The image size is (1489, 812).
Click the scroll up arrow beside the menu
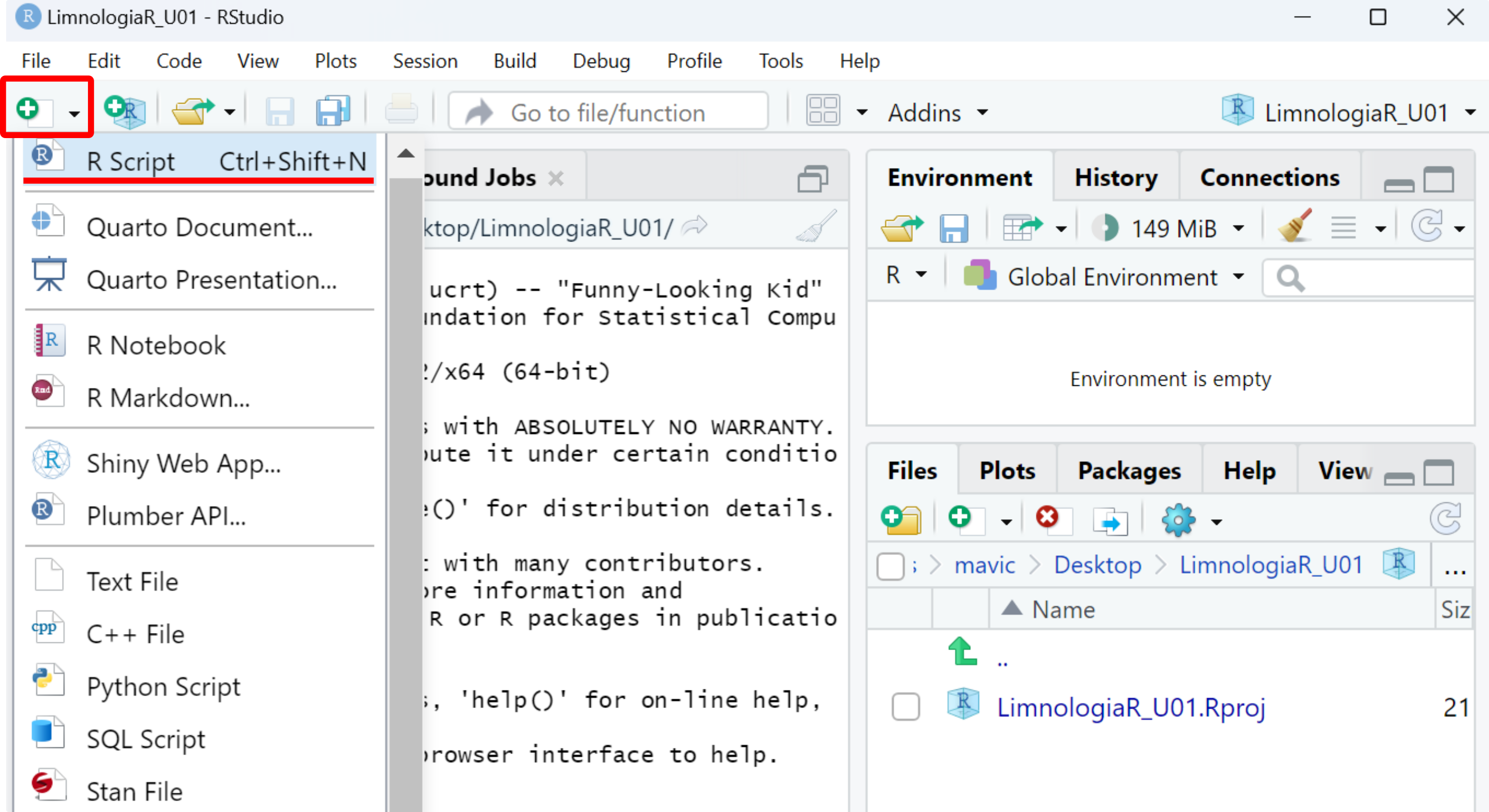[x=407, y=154]
